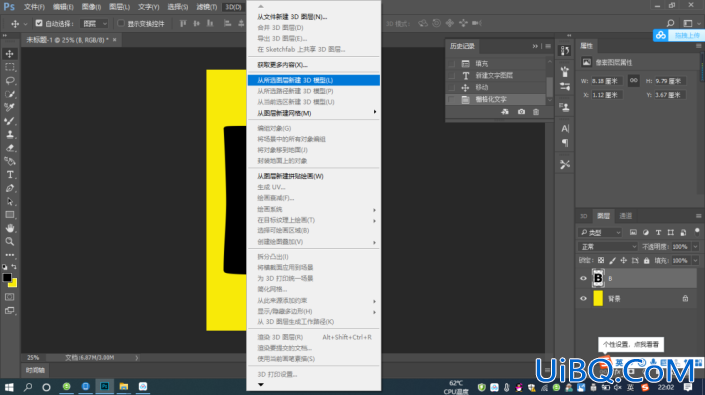This screenshot has height=395, width=705.
Task: Open workspace switcher dropdown in options bar
Action: (x=691, y=23)
